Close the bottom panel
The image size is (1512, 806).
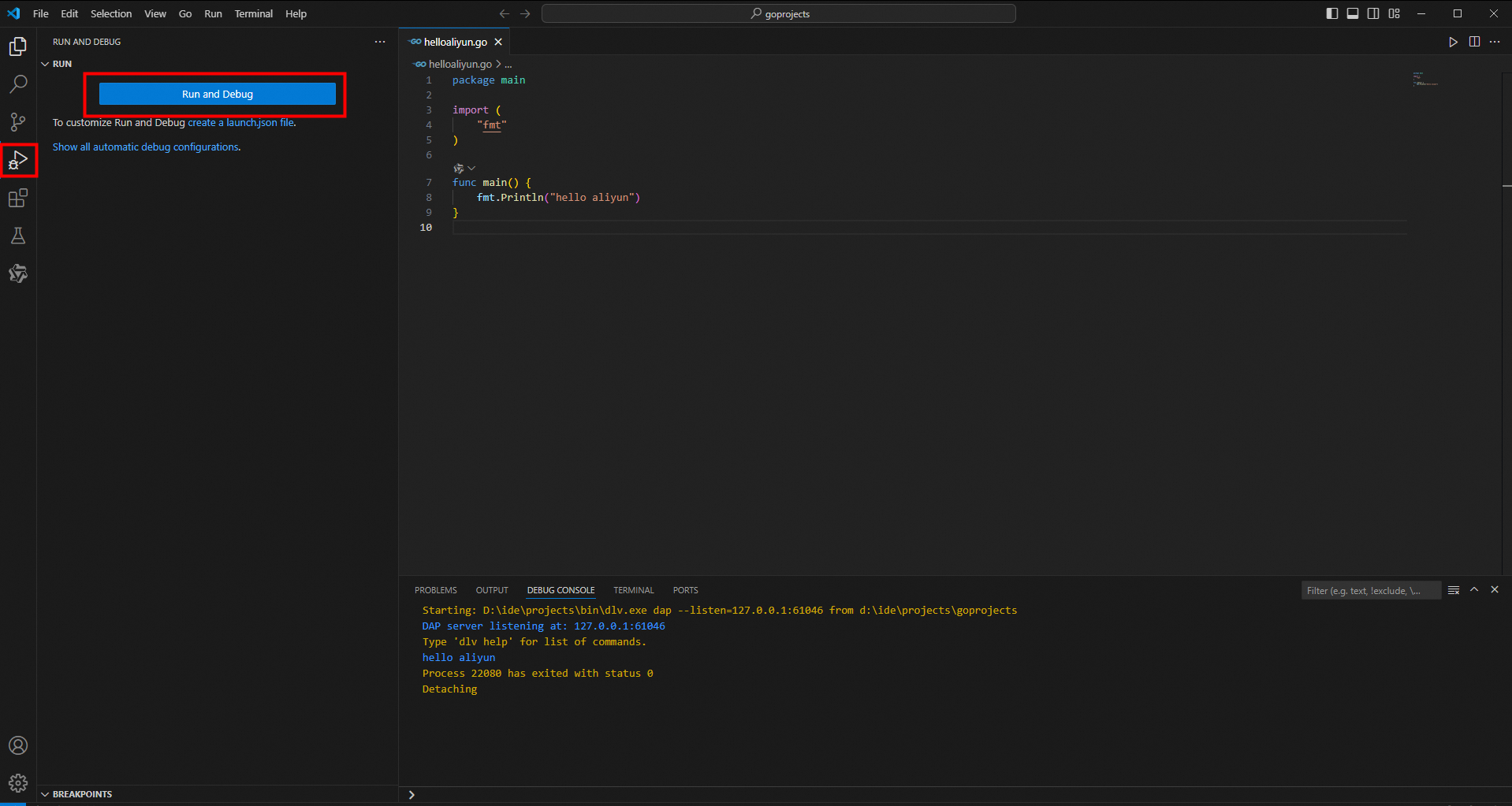(x=1495, y=590)
